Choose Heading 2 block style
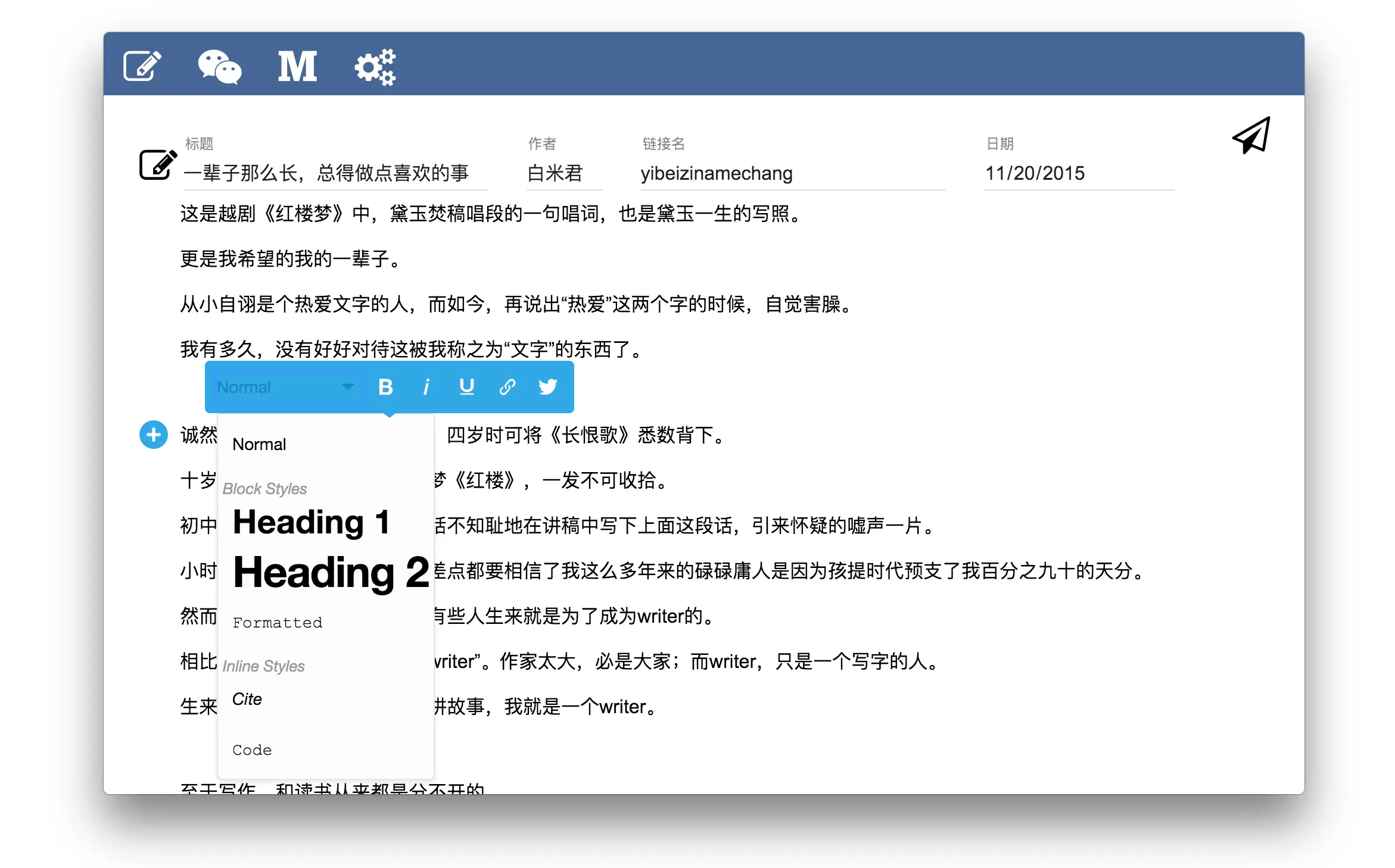Viewport: 1395px width, 868px height. click(331, 572)
